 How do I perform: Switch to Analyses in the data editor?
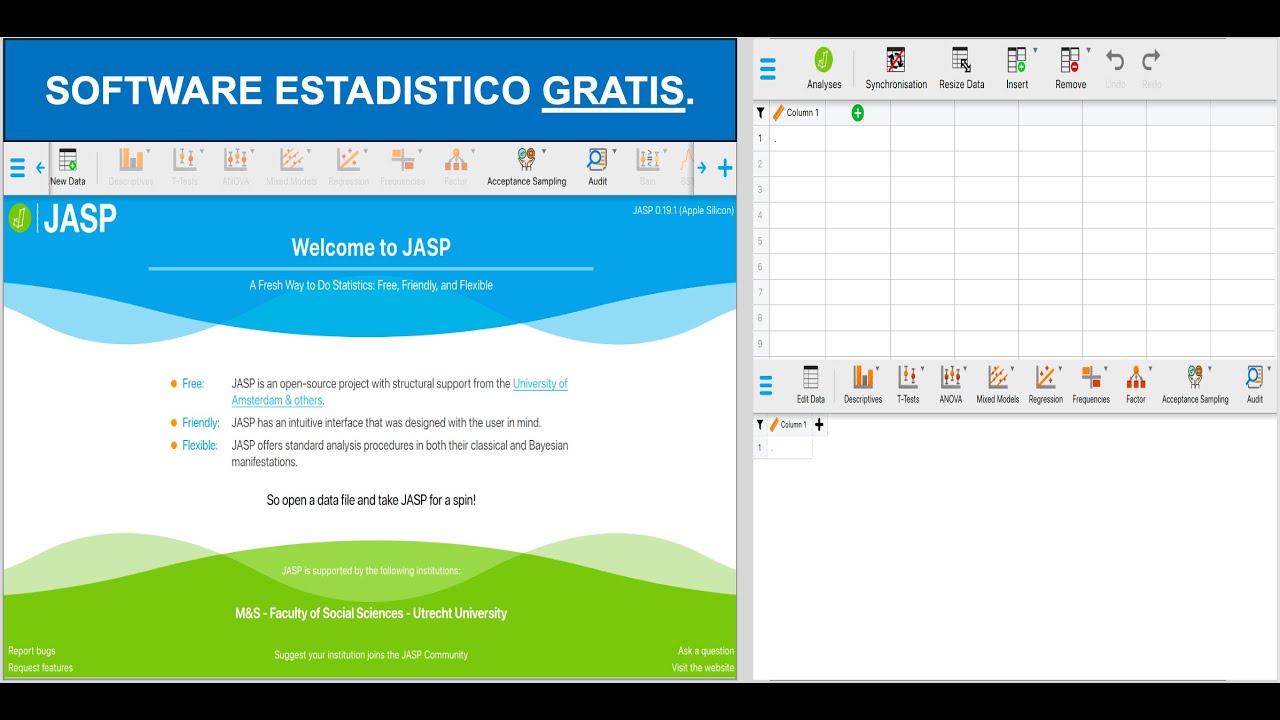click(x=824, y=68)
